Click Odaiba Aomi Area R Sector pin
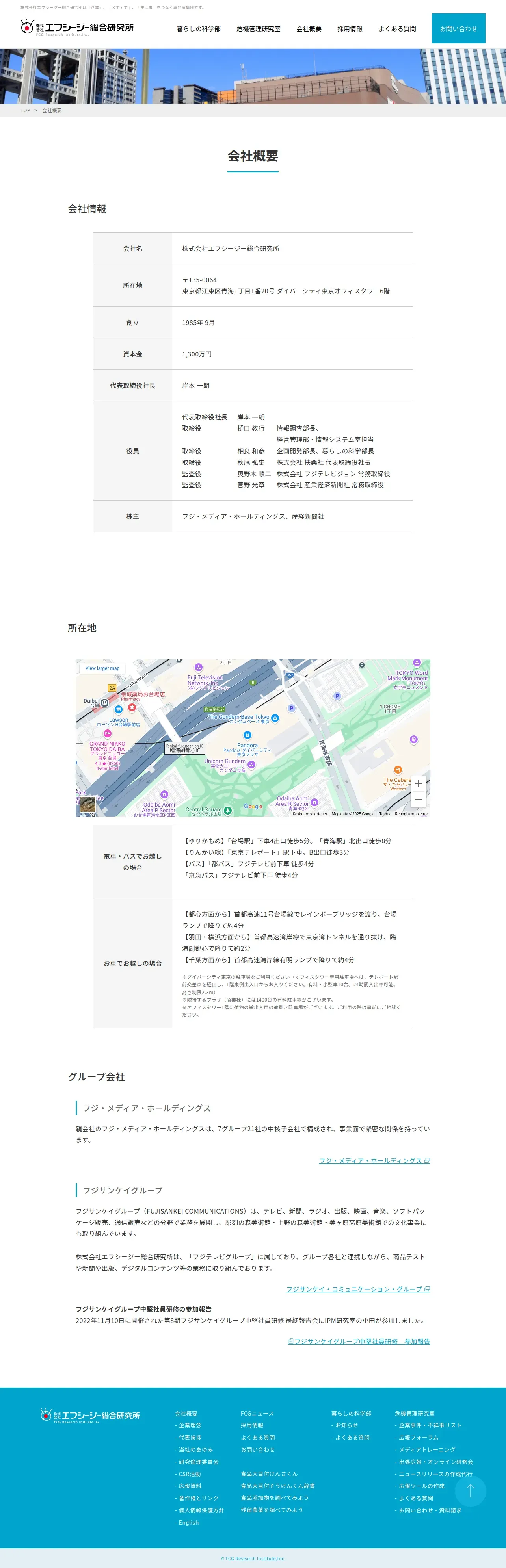 click(x=314, y=802)
